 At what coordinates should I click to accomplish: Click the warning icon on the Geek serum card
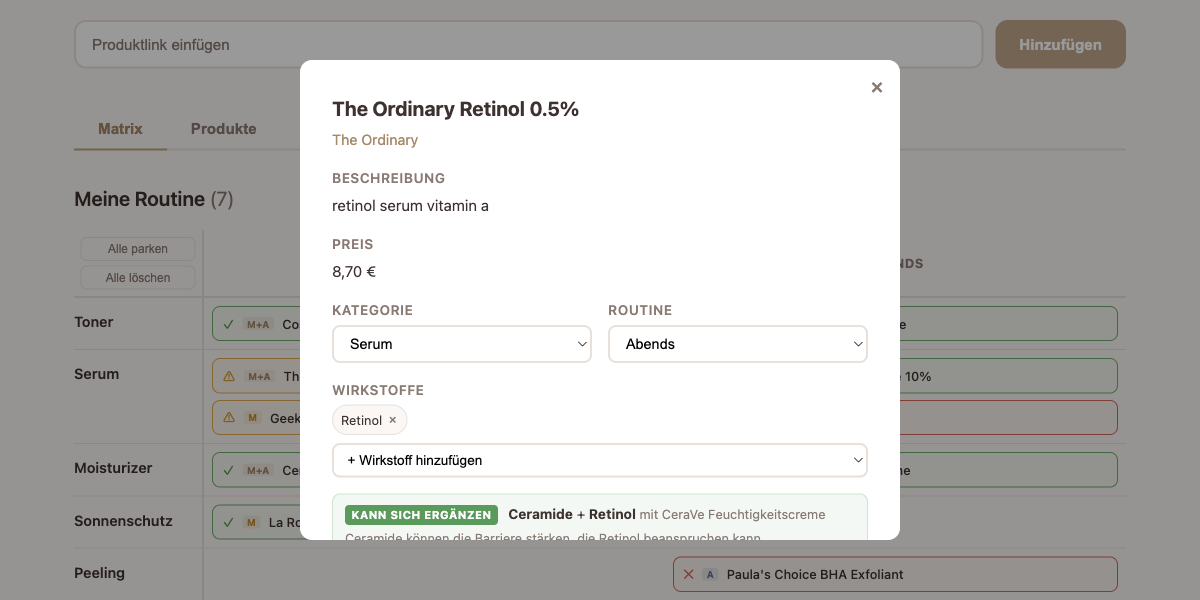(x=229, y=418)
